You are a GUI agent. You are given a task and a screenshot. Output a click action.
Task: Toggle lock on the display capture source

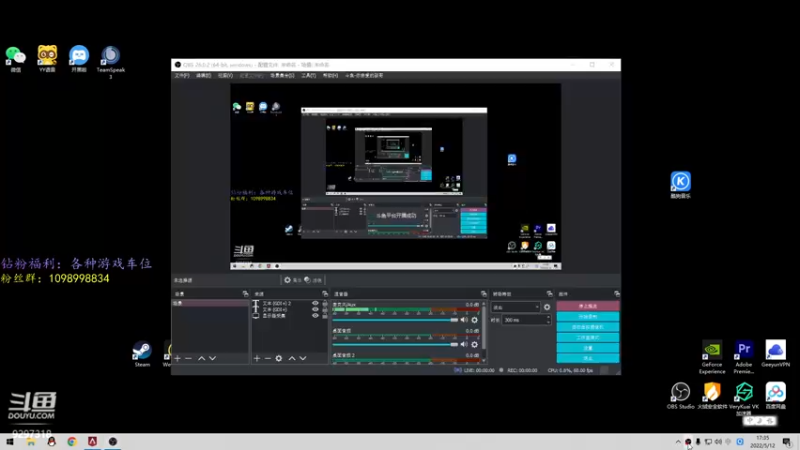[x=324, y=315]
